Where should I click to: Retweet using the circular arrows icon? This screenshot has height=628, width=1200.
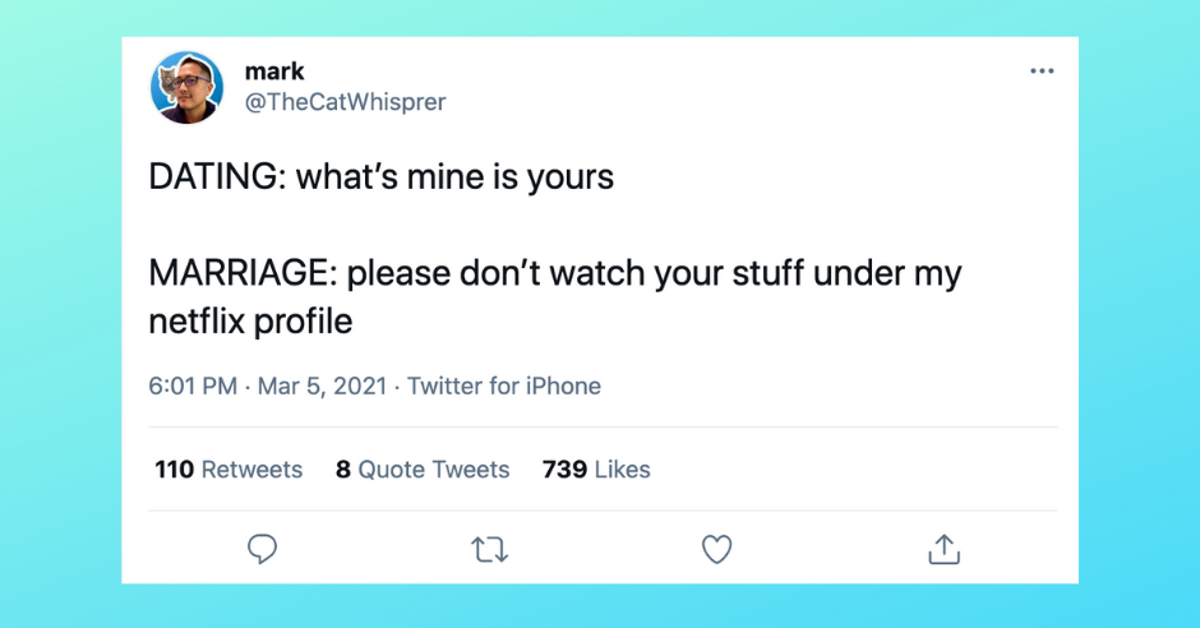pos(490,548)
